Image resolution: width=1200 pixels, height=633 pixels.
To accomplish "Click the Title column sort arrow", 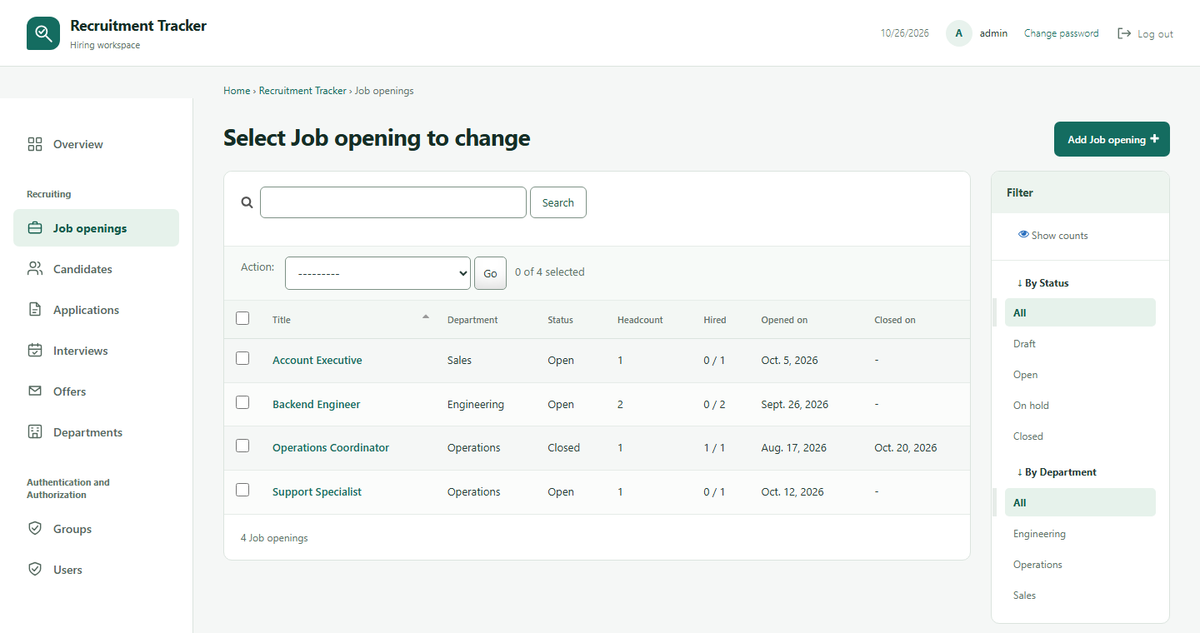I will coord(426,317).
